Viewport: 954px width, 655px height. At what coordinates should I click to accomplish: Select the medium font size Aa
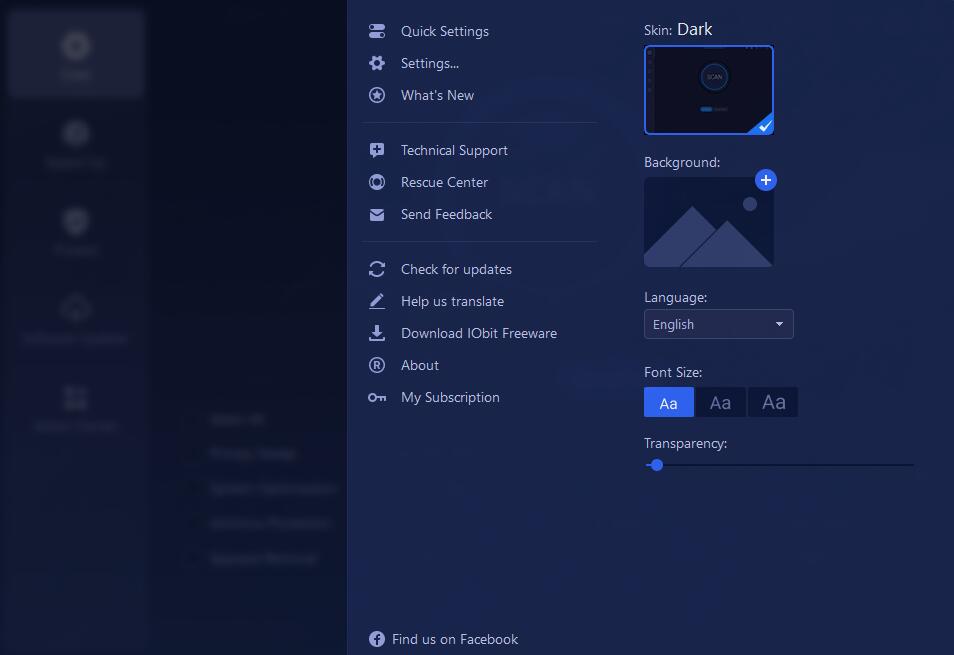[720, 402]
